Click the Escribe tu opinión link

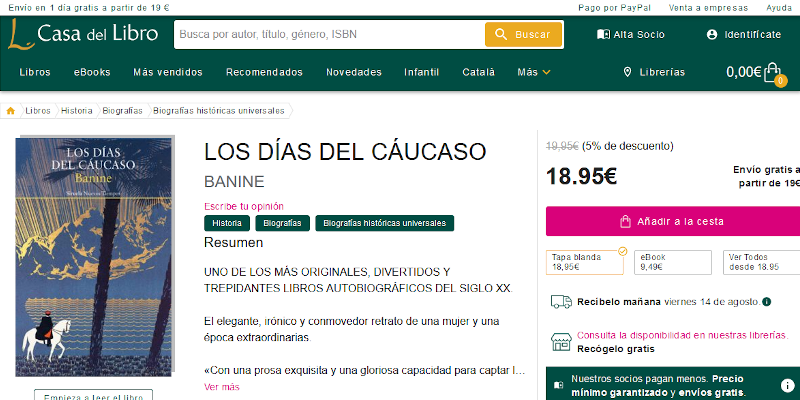[244, 206]
